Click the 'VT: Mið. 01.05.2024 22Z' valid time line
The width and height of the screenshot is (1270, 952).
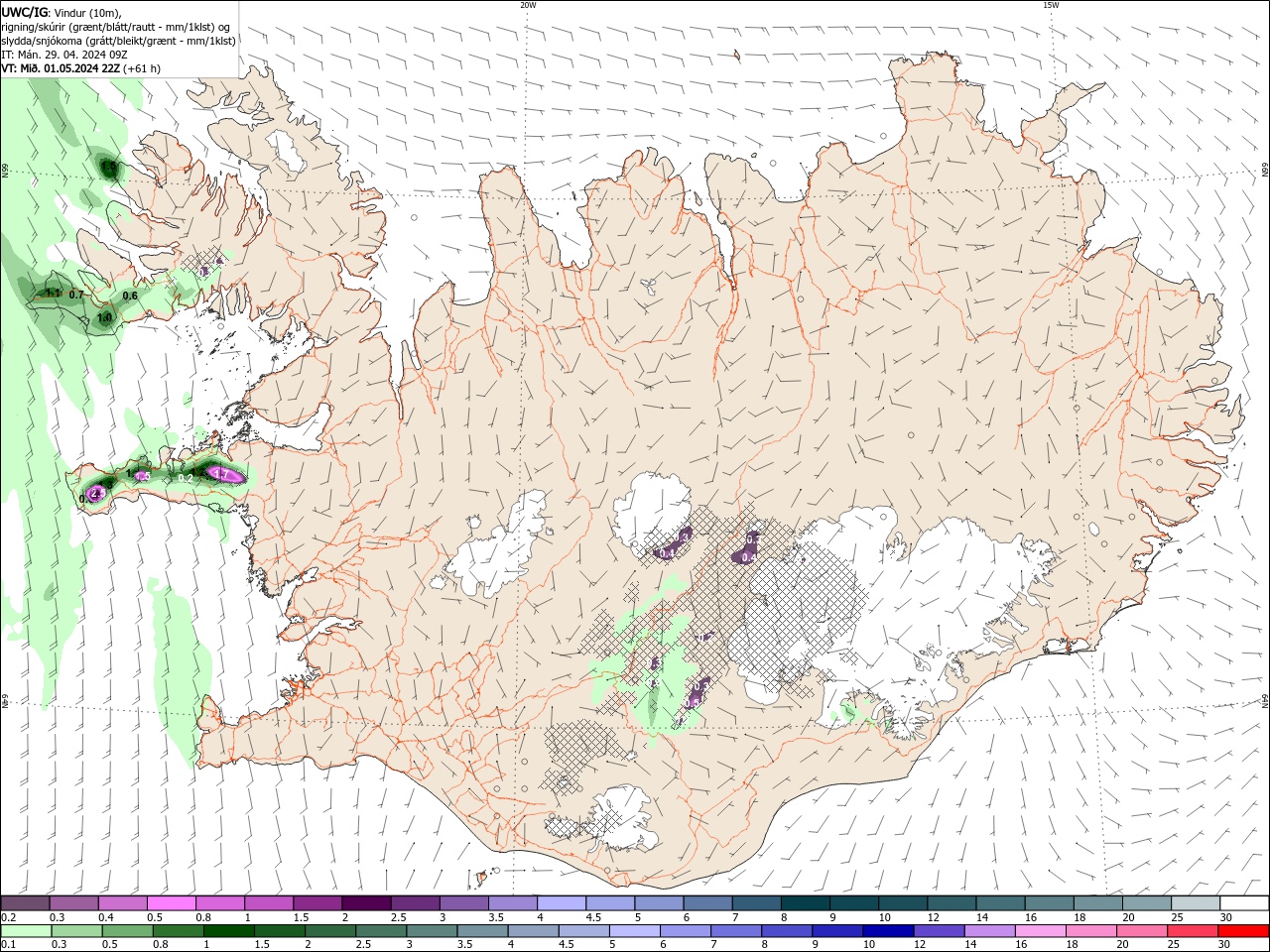[62, 68]
